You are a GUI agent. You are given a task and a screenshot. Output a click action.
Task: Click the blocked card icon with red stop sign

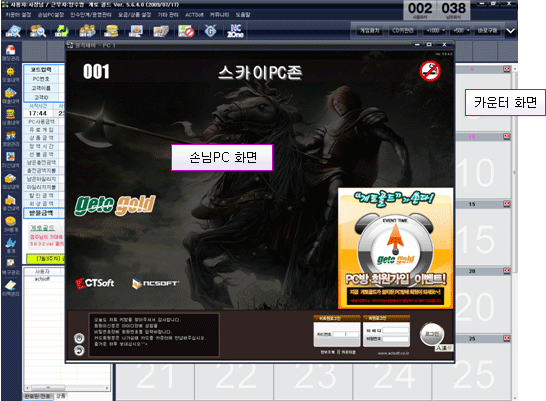pyautogui.click(x=186, y=31)
